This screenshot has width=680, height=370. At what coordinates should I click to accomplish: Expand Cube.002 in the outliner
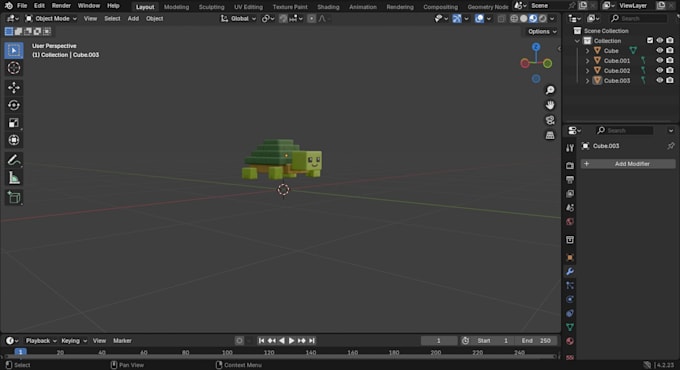(x=587, y=71)
